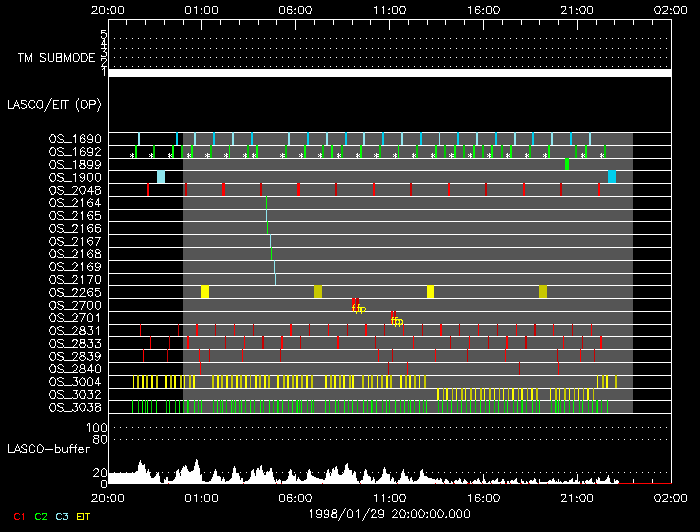
Task: Click the cyan marker in OS_2167 row
Action: (x=271, y=241)
